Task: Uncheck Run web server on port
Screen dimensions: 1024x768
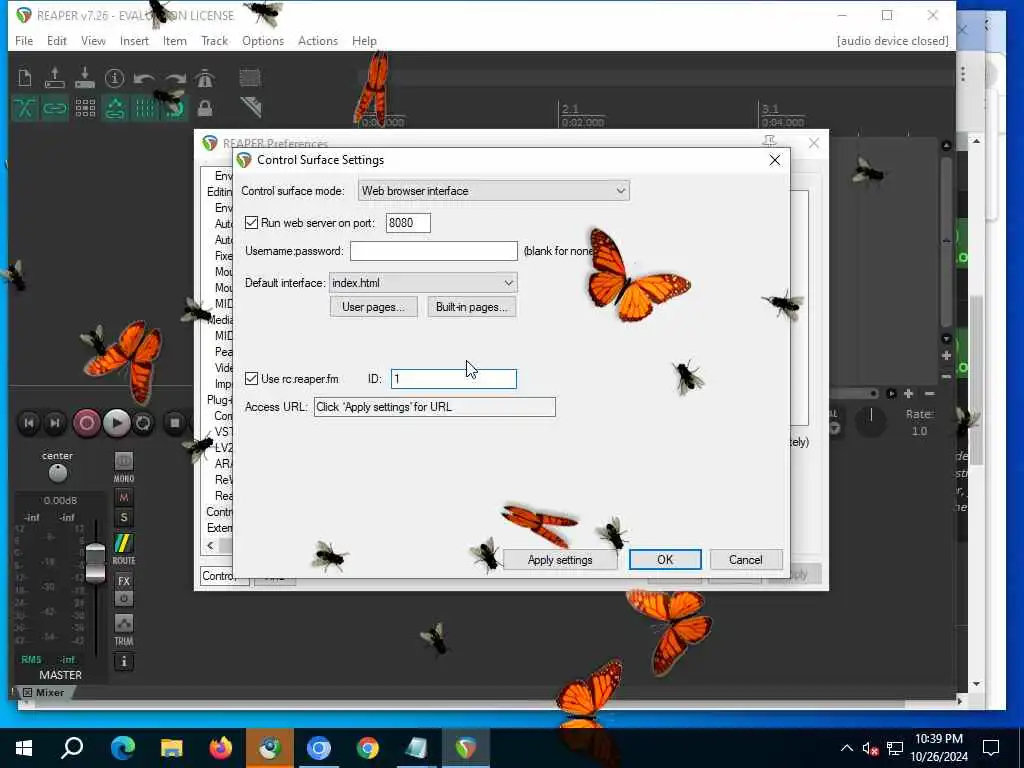Action: pyautogui.click(x=251, y=223)
